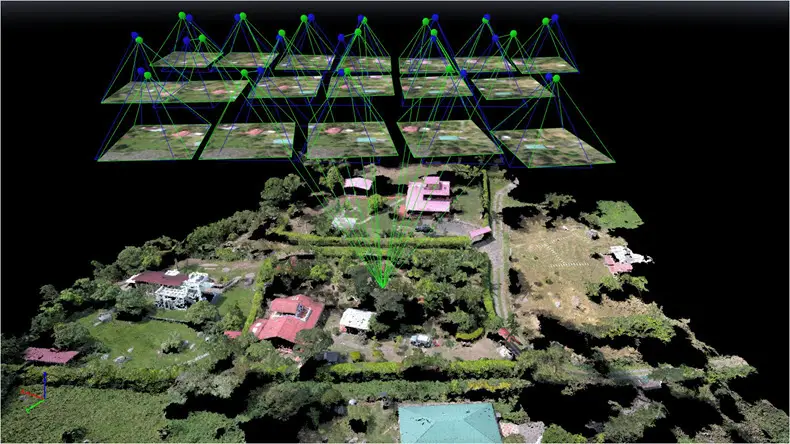Select the white vehicle parked on dirt lot
The image size is (790, 444).
click(x=420, y=340)
